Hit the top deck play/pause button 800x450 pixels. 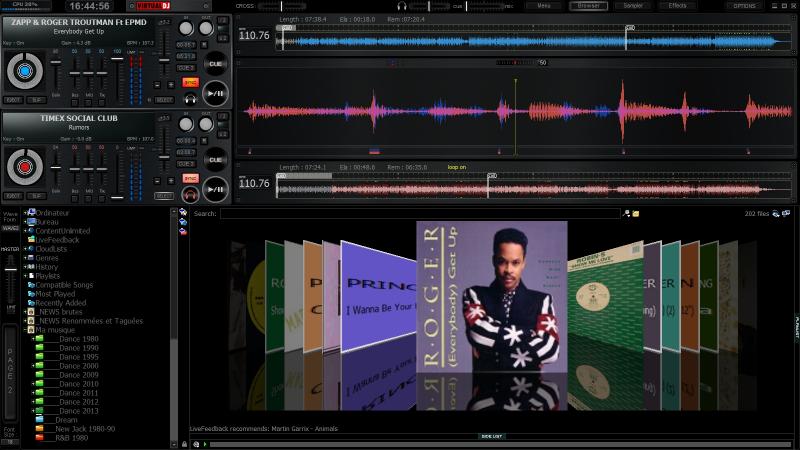point(215,93)
